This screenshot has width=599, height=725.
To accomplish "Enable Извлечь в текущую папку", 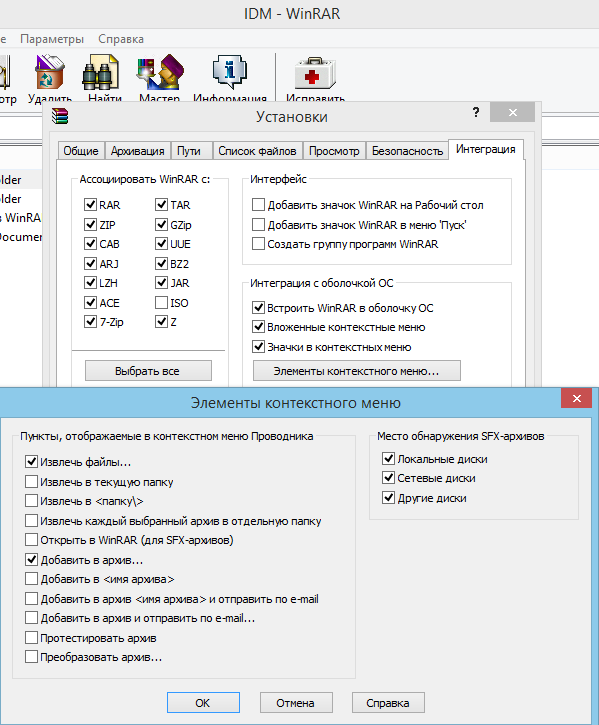I will tap(31, 482).
